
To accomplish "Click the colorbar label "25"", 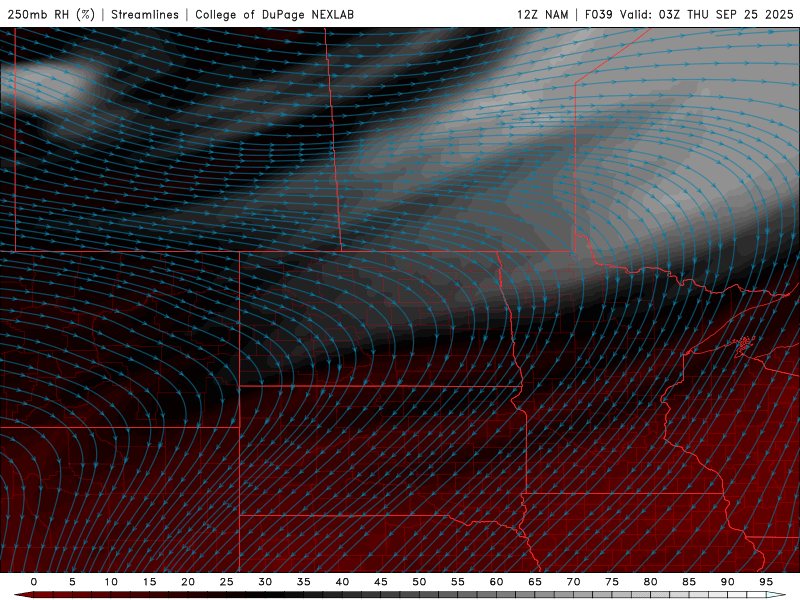I will click(227, 582).
